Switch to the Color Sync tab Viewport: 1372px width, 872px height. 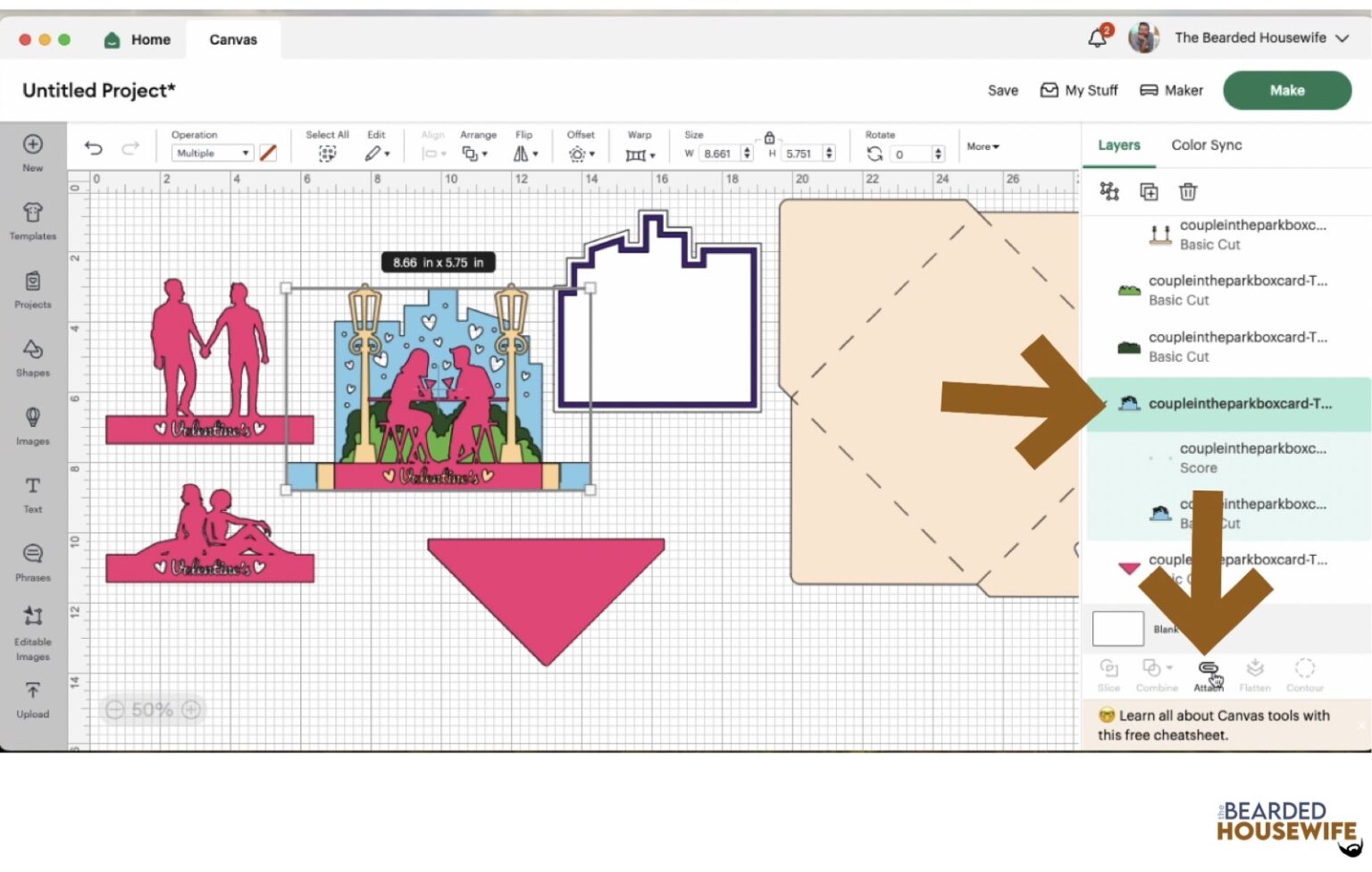coord(1206,145)
